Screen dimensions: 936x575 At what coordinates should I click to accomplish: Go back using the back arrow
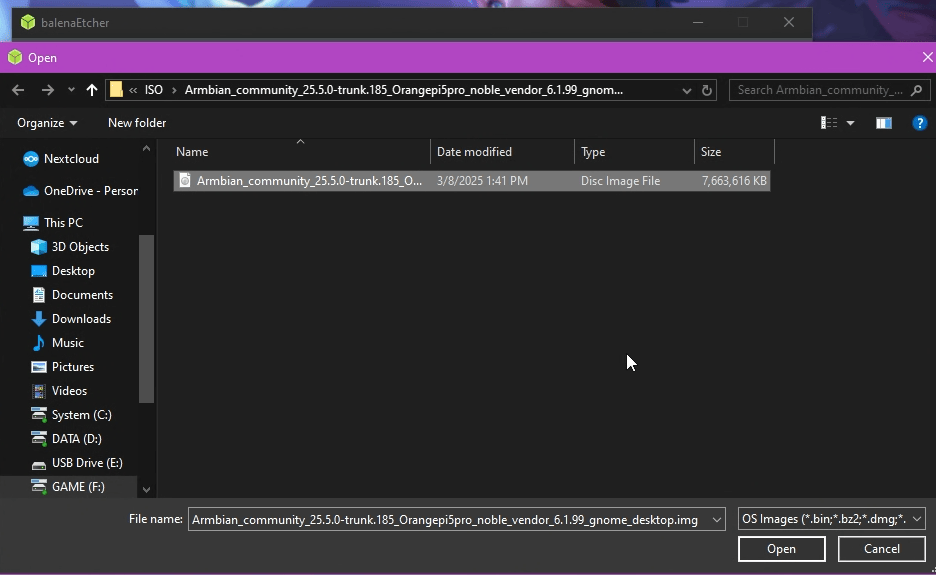pos(18,90)
